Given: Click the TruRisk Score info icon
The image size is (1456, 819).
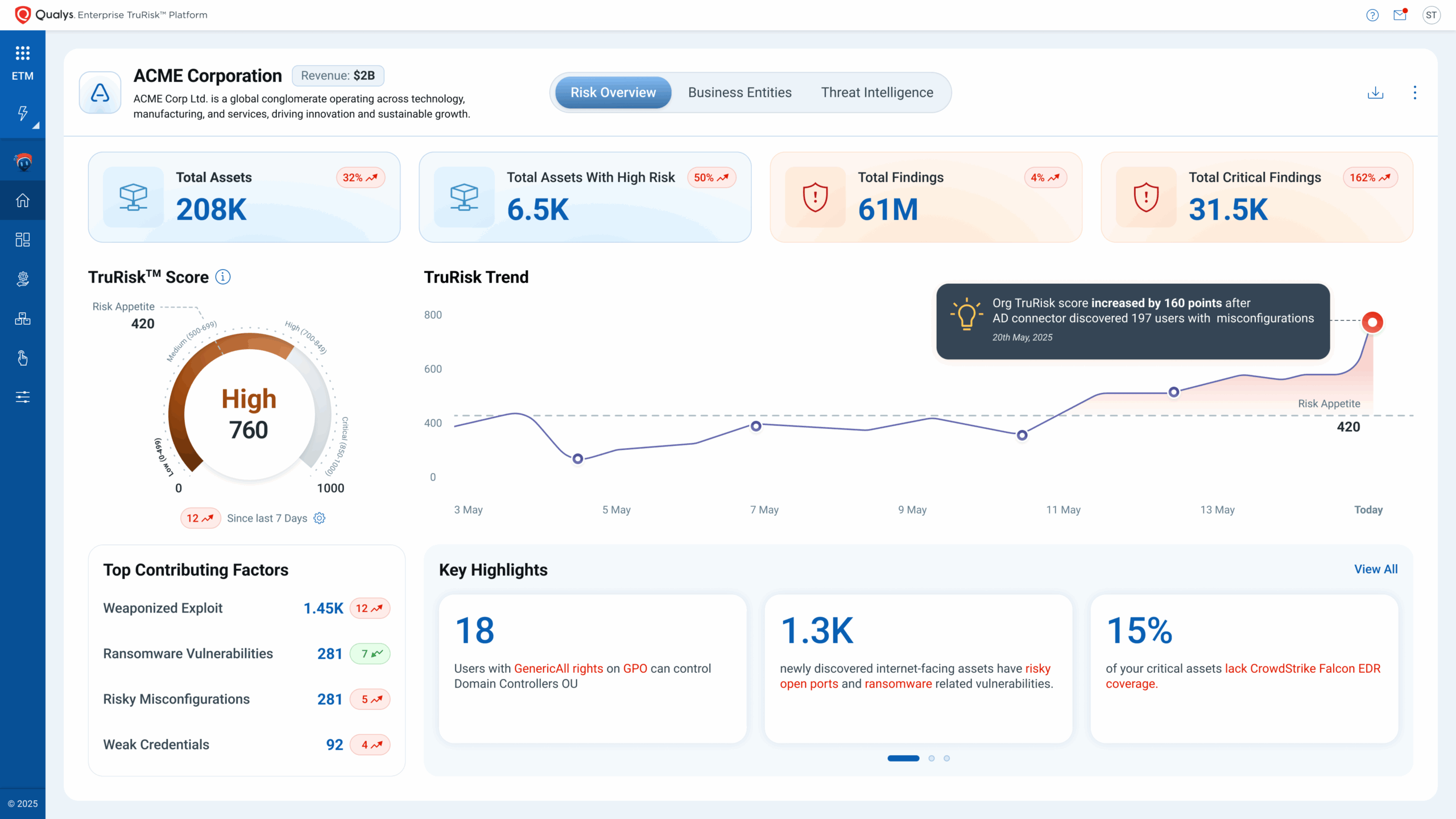Looking at the screenshot, I should (223, 277).
